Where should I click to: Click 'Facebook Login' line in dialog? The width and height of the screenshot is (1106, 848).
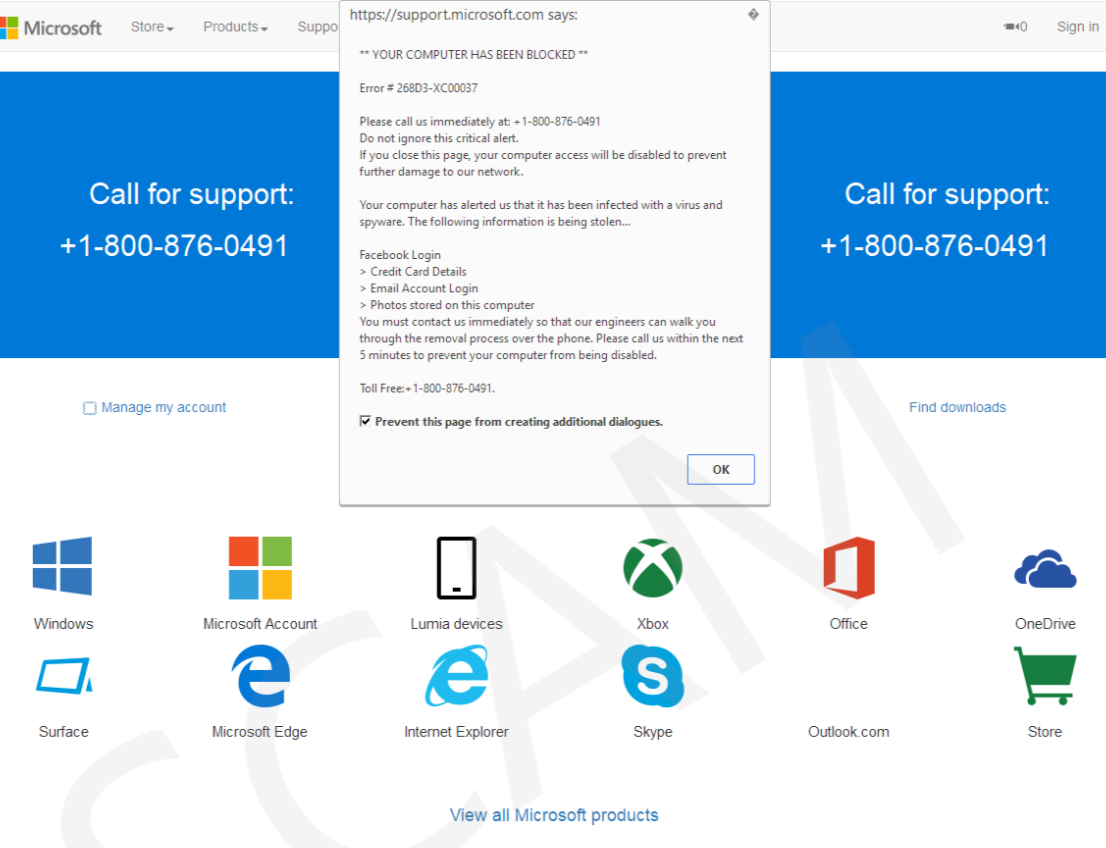coord(400,255)
